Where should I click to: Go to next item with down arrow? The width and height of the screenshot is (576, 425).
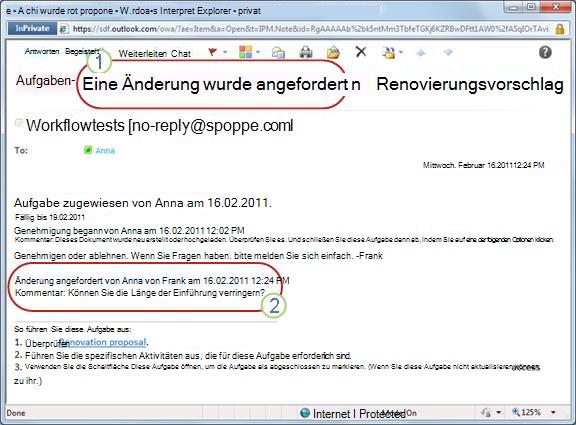(448, 53)
